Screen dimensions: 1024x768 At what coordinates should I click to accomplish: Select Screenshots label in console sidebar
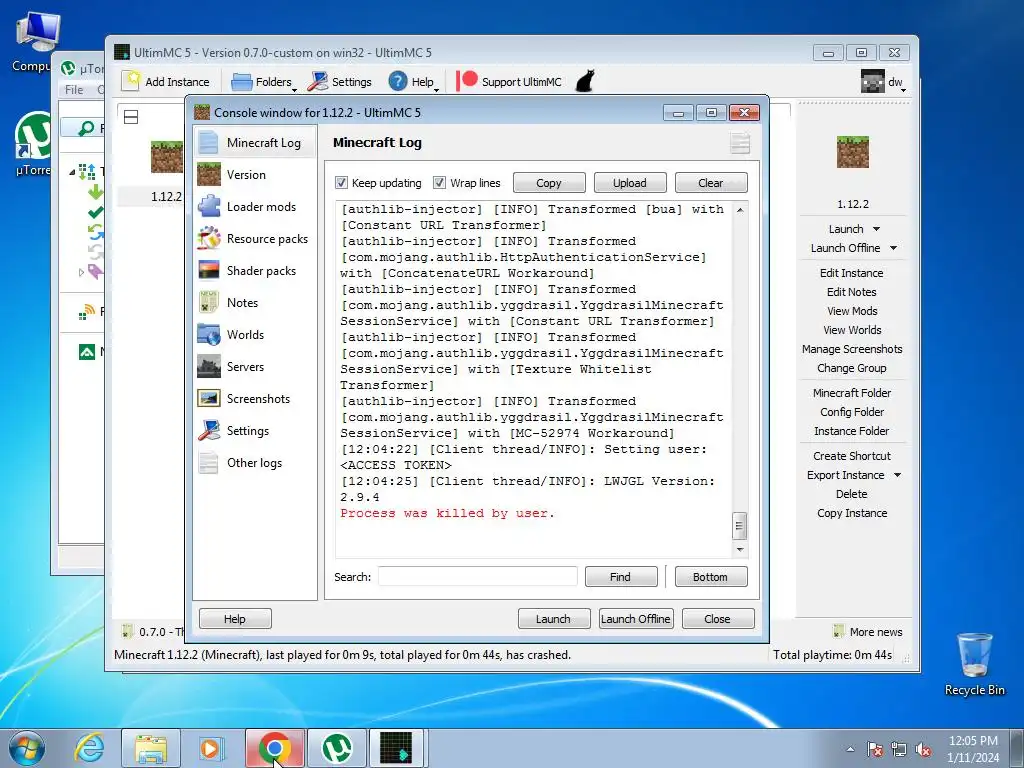point(258,399)
